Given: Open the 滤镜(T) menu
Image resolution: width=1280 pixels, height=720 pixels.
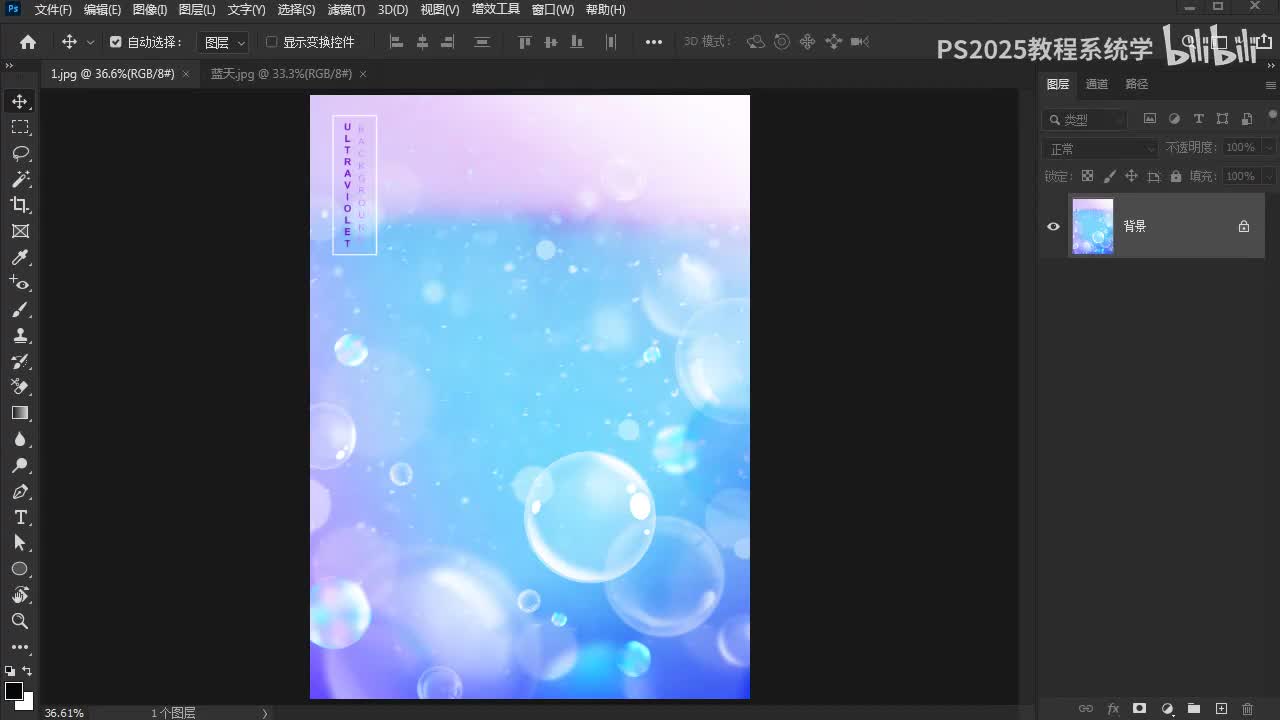Looking at the screenshot, I should 347,9.
